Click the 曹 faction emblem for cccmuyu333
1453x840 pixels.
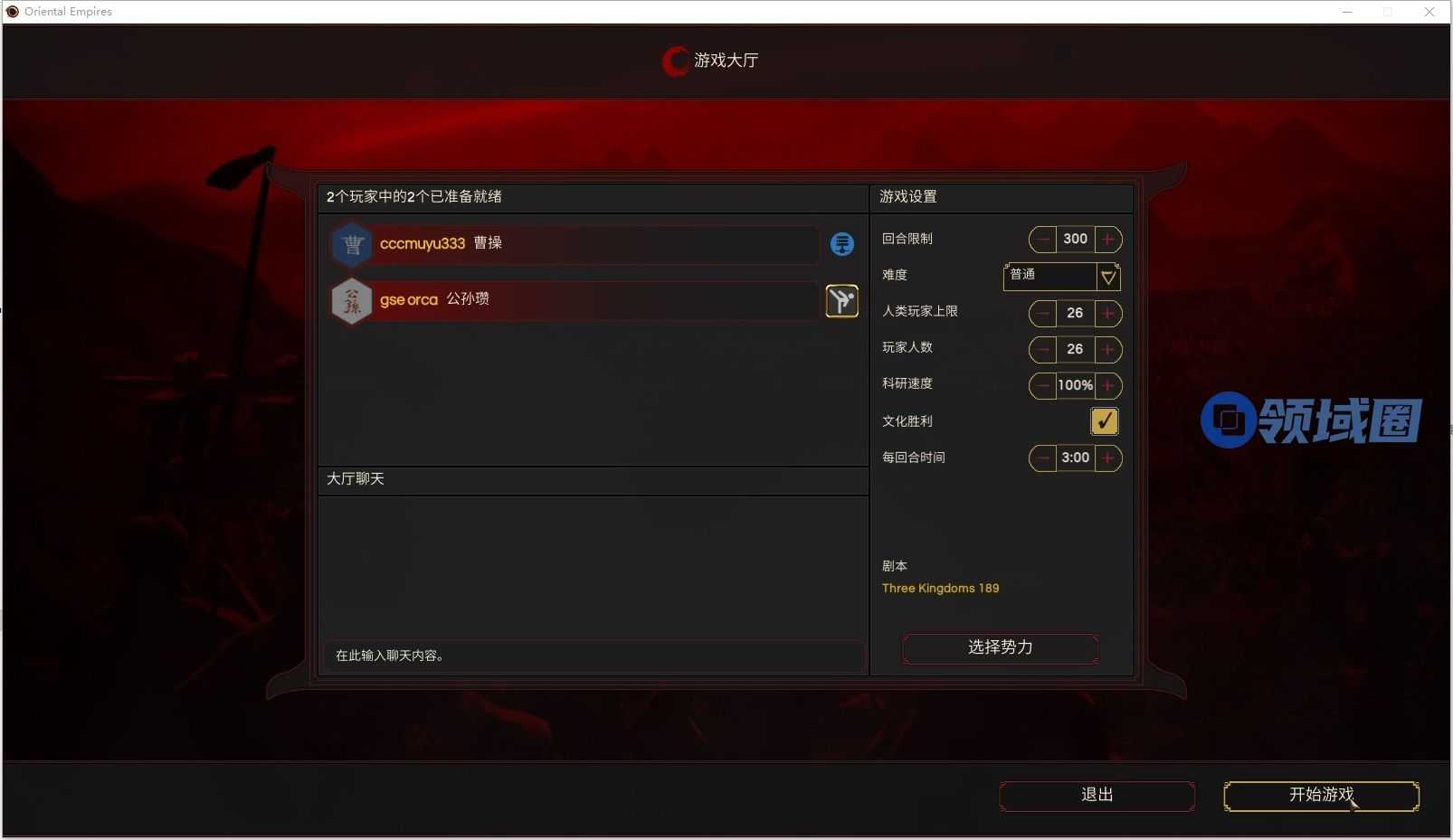(x=353, y=244)
